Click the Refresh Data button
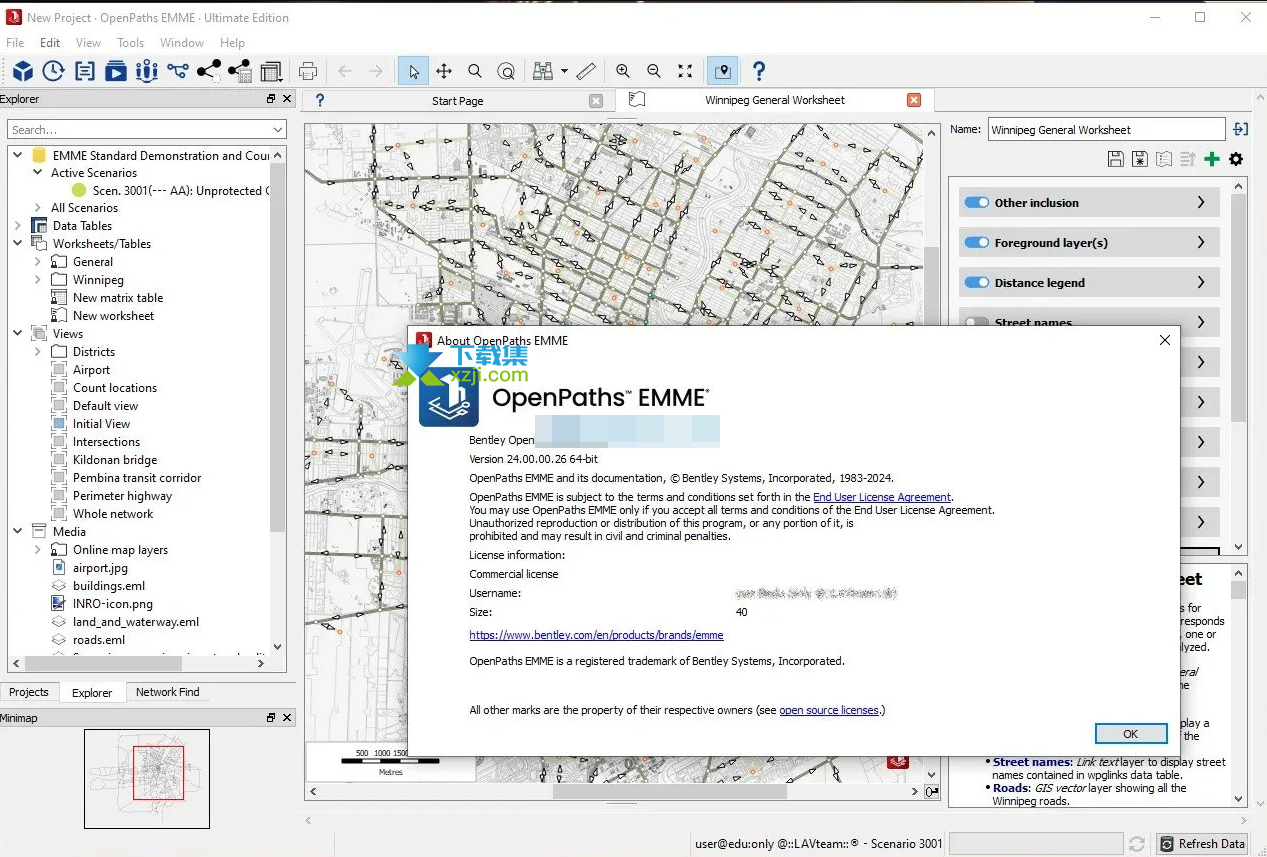Viewport: 1267px width, 857px height. click(x=1203, y=844)
